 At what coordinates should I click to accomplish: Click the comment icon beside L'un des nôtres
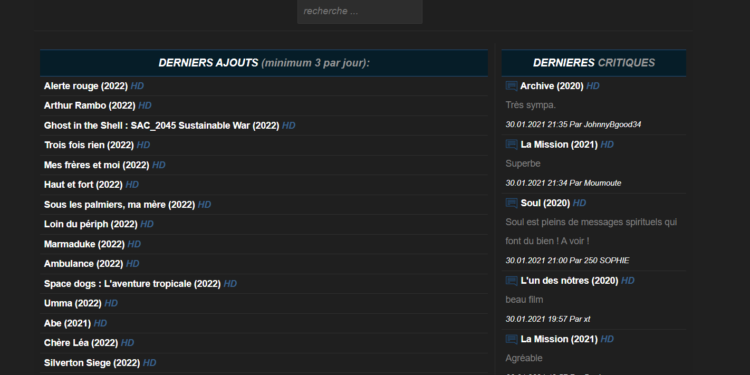(511, 281)
